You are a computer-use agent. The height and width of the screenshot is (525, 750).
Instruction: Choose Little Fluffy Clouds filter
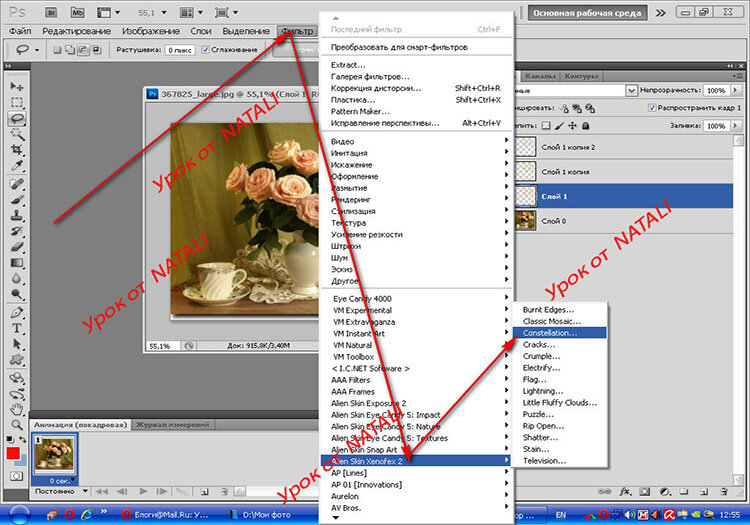point(559,403)
